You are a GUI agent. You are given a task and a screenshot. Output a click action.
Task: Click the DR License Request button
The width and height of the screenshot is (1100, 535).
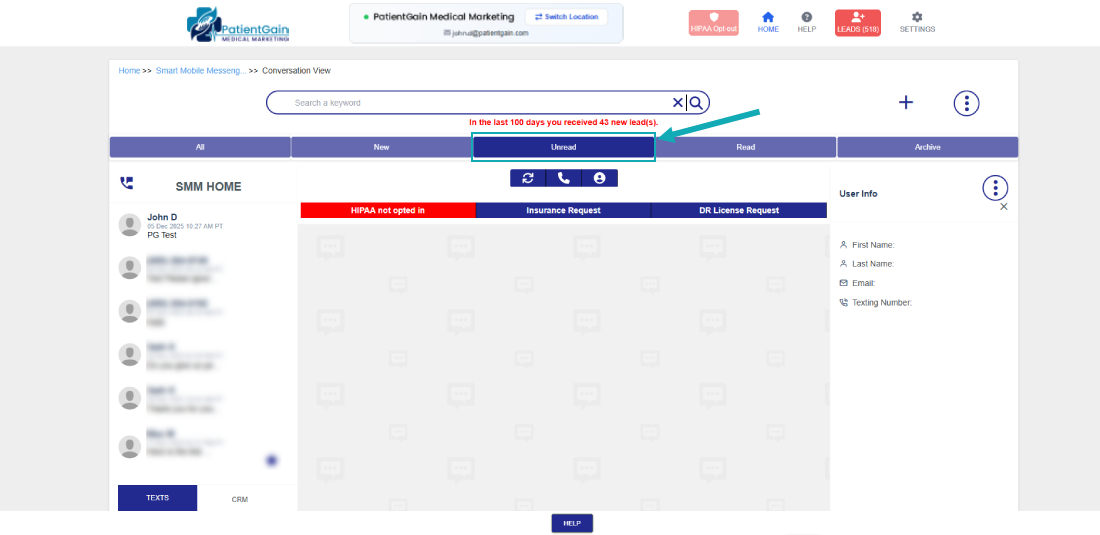coord(739,210)
